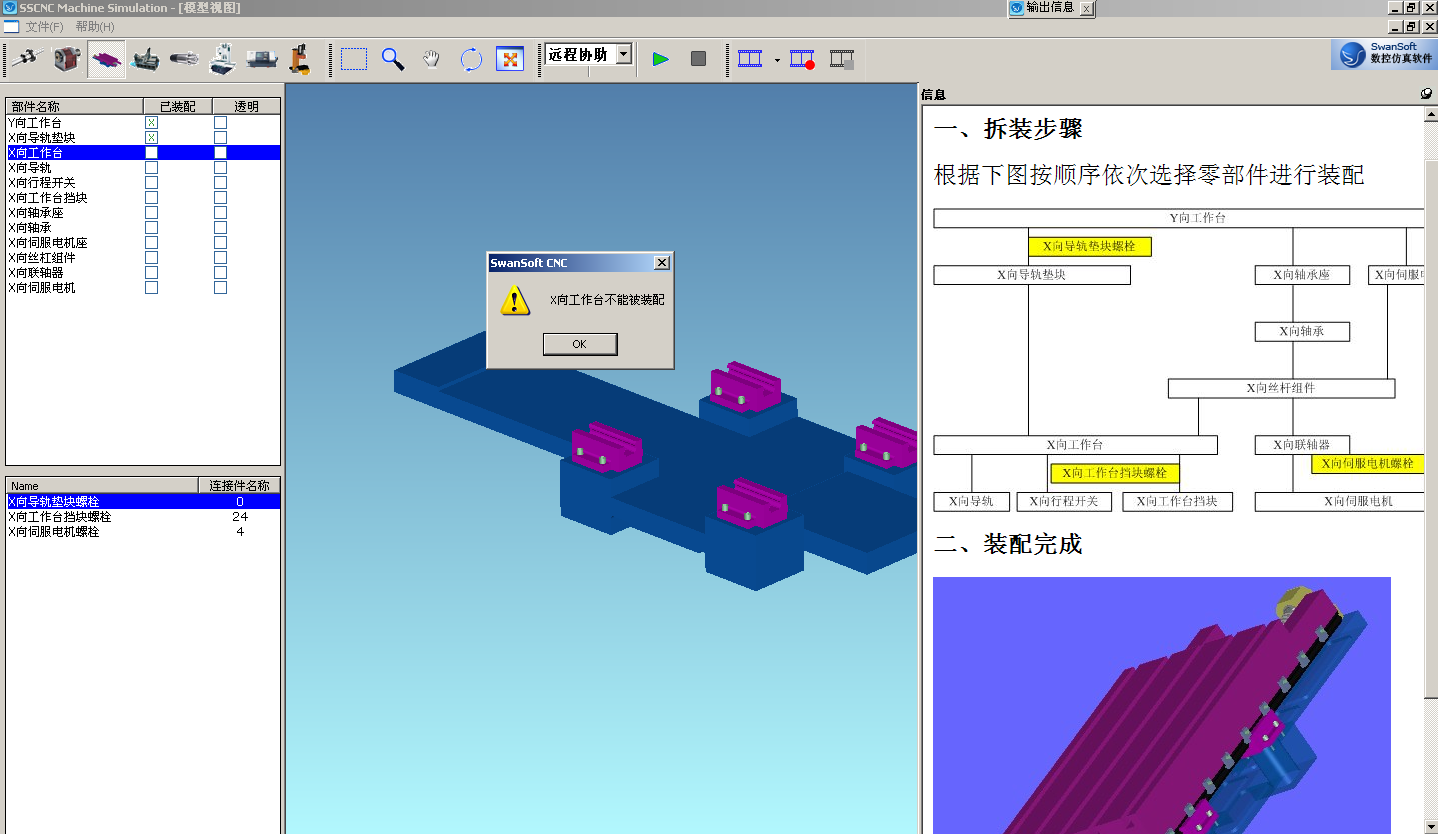Image resolution: width=1438 pixels, height=834 pixels.
Task: Open the 文件(F) menu
Action: [44, 27]
